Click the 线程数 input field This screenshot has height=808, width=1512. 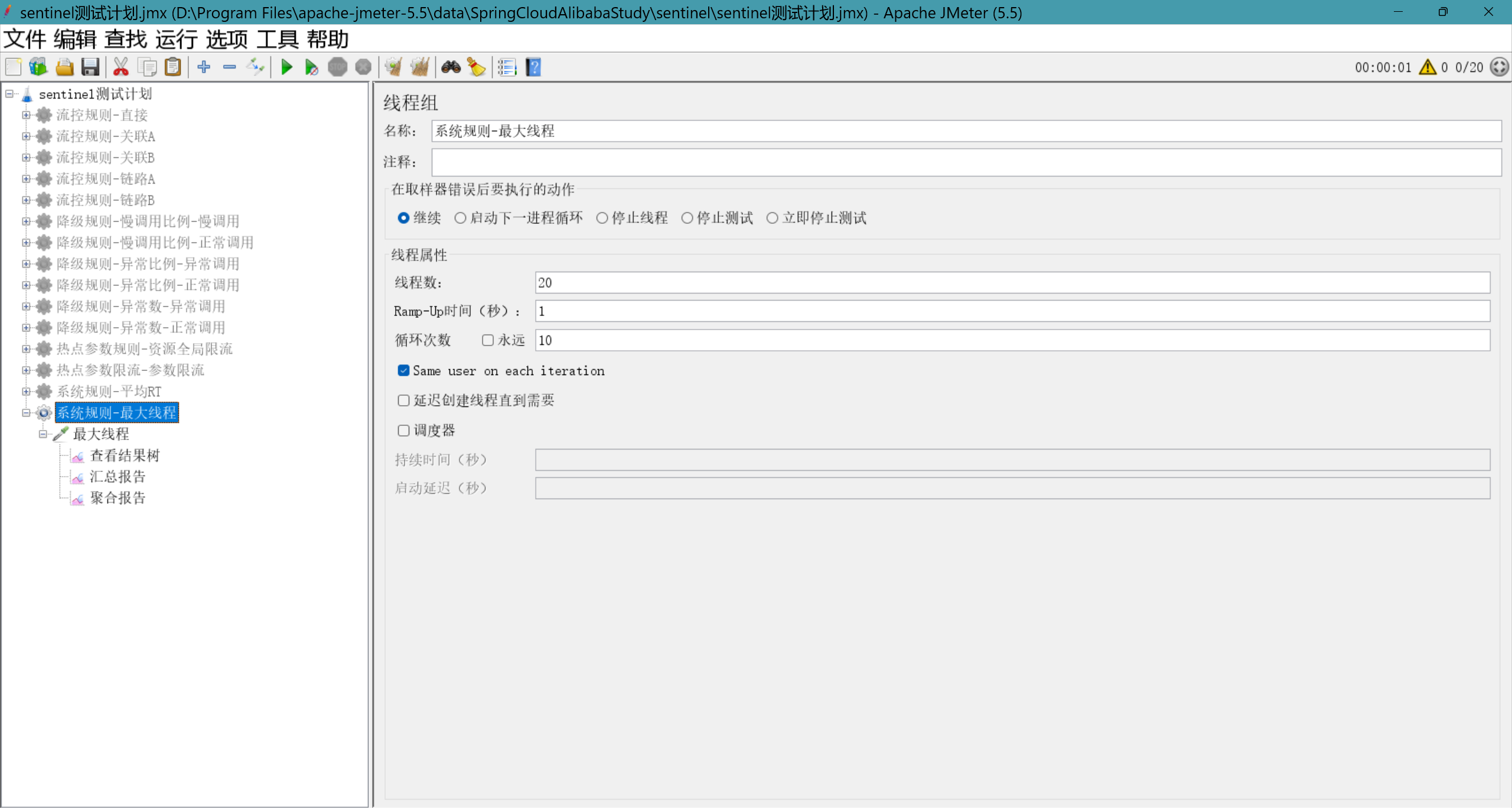click(1012, 283)
